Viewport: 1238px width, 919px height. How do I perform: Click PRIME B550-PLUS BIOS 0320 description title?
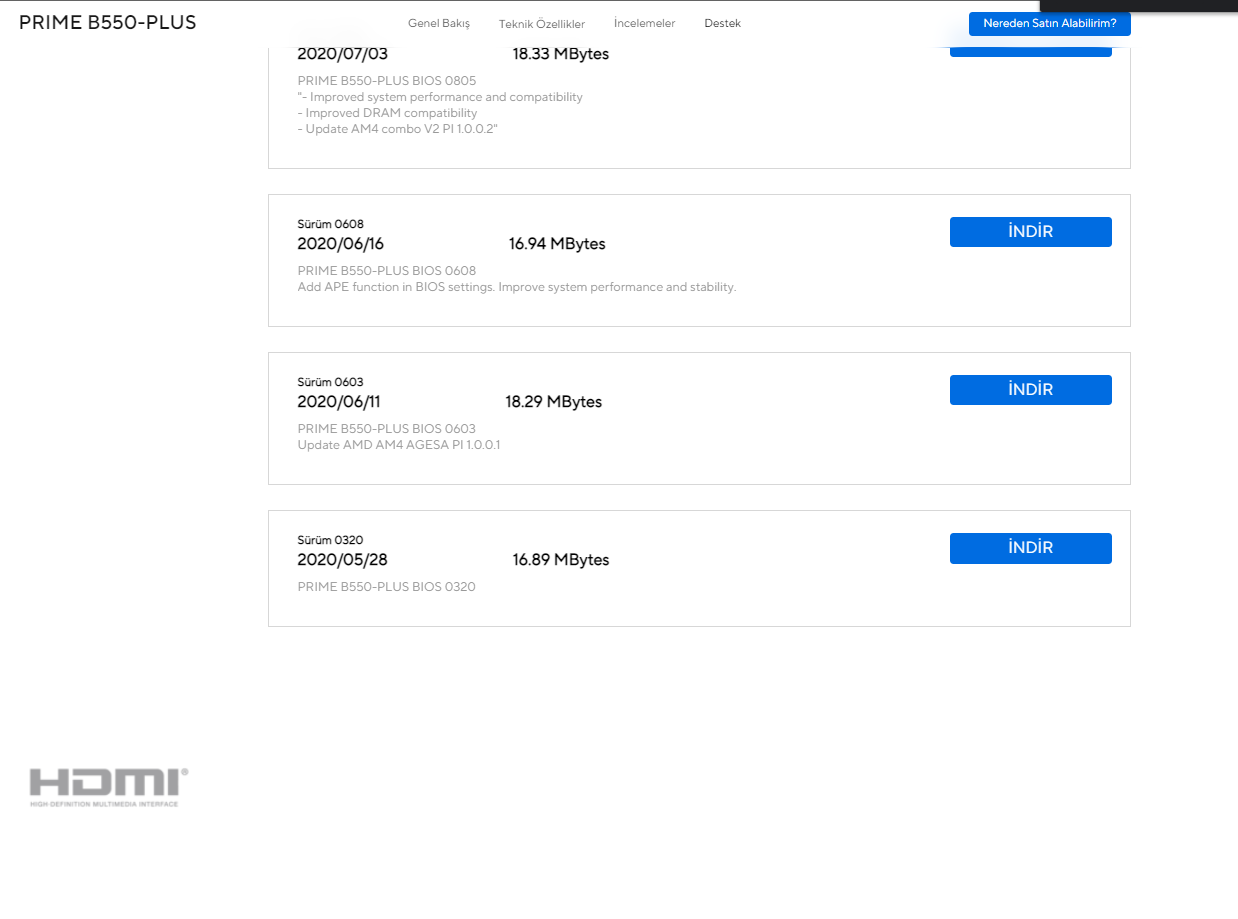click(387, 587)
